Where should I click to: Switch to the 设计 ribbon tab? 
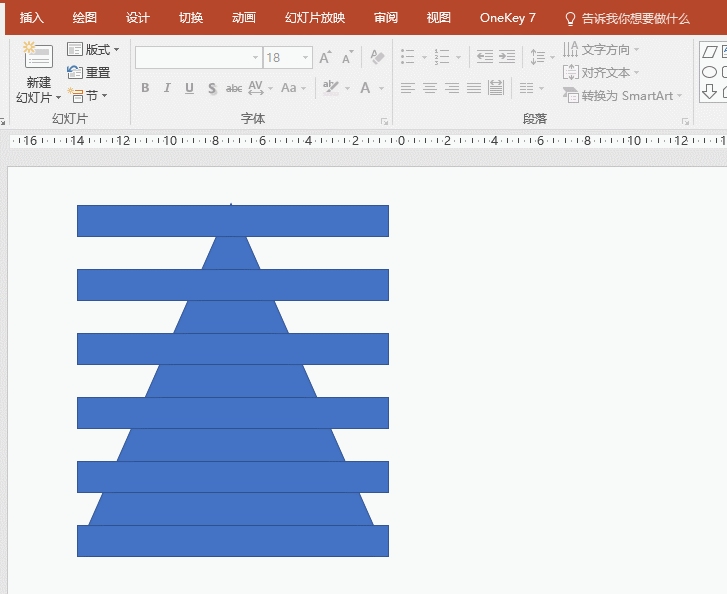point(138,18)
